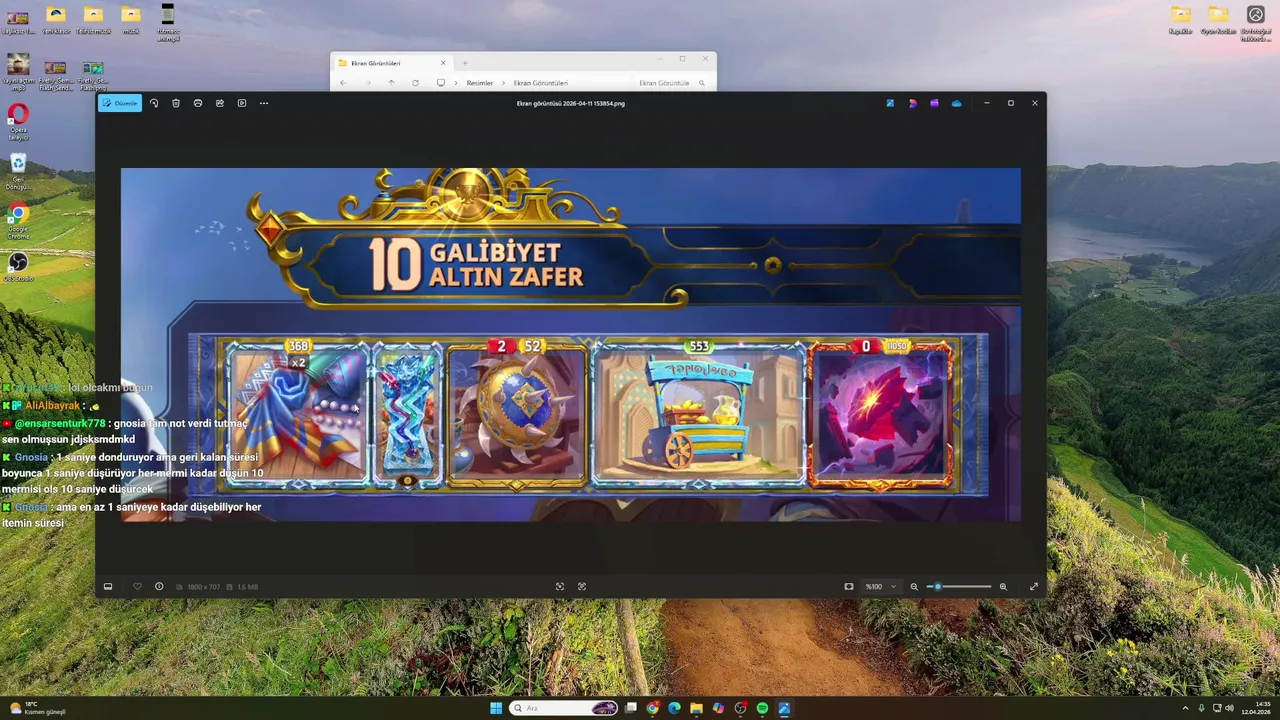The height and width of the screenshot is (720, 1280).
Task: Close the Ekran Görüntüleri tab in File Explorer
Action: 443,63
